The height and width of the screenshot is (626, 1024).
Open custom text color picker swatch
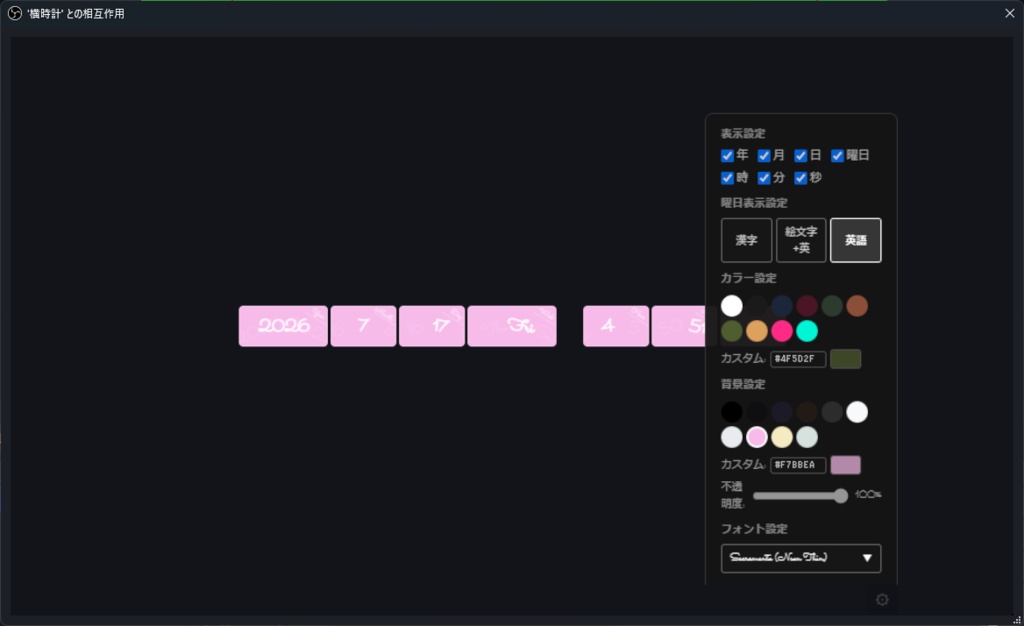pyautogui.click(x=845, y=359)
